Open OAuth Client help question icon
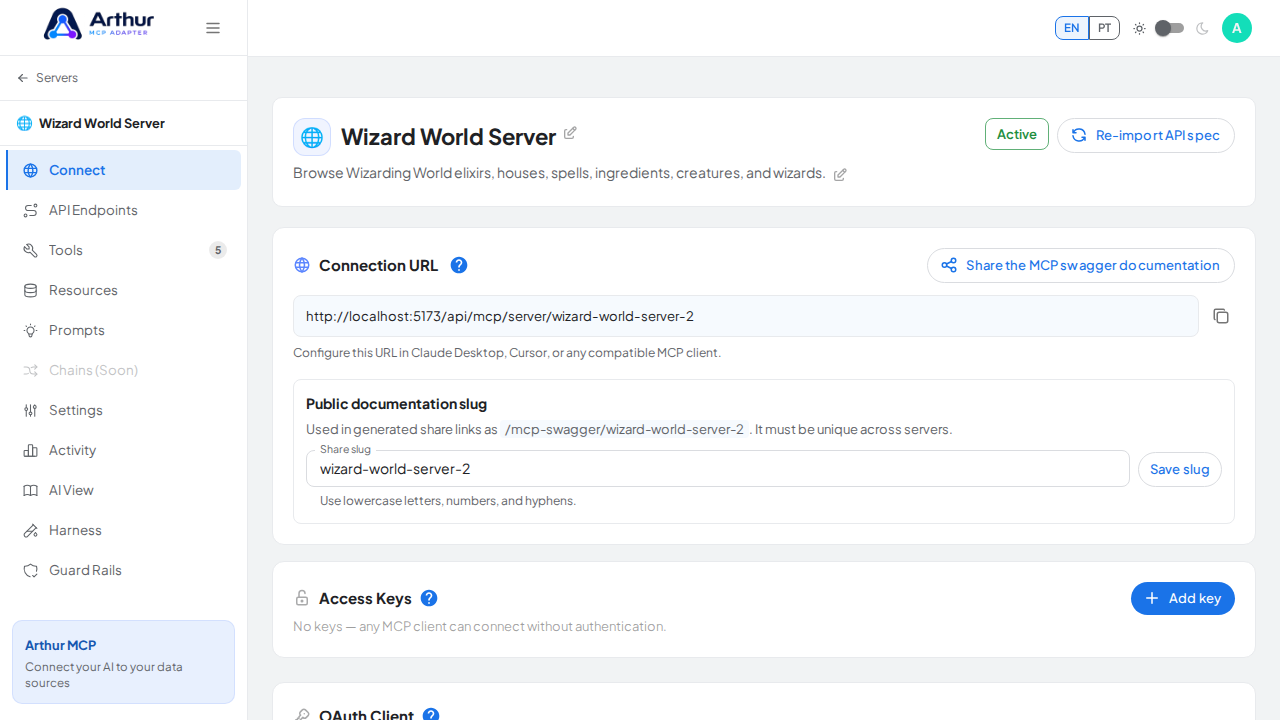This screenshot has height=720, width=1280. [x=431, y=715]
